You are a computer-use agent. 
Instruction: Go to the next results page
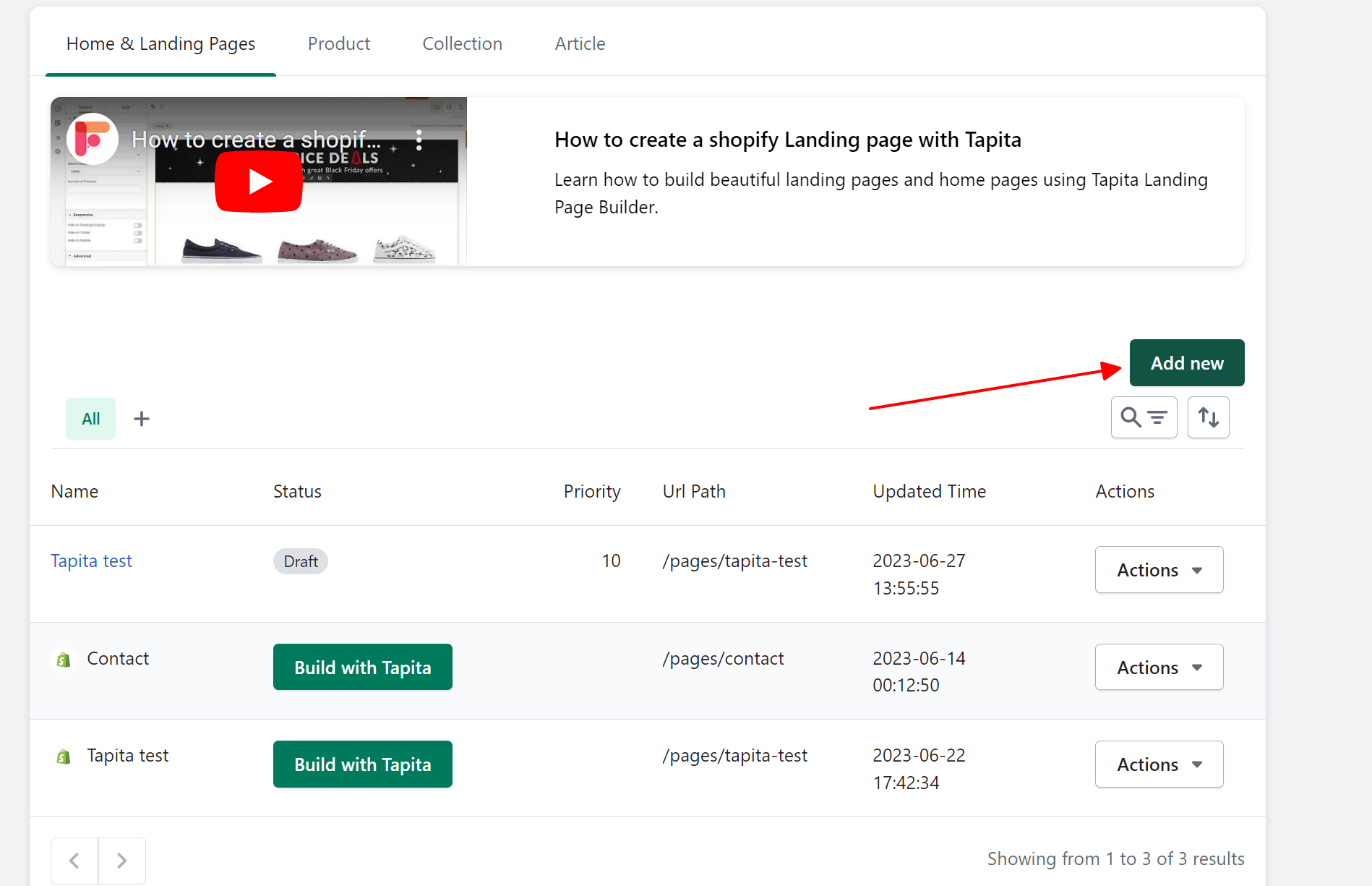(x=122, y=861)
